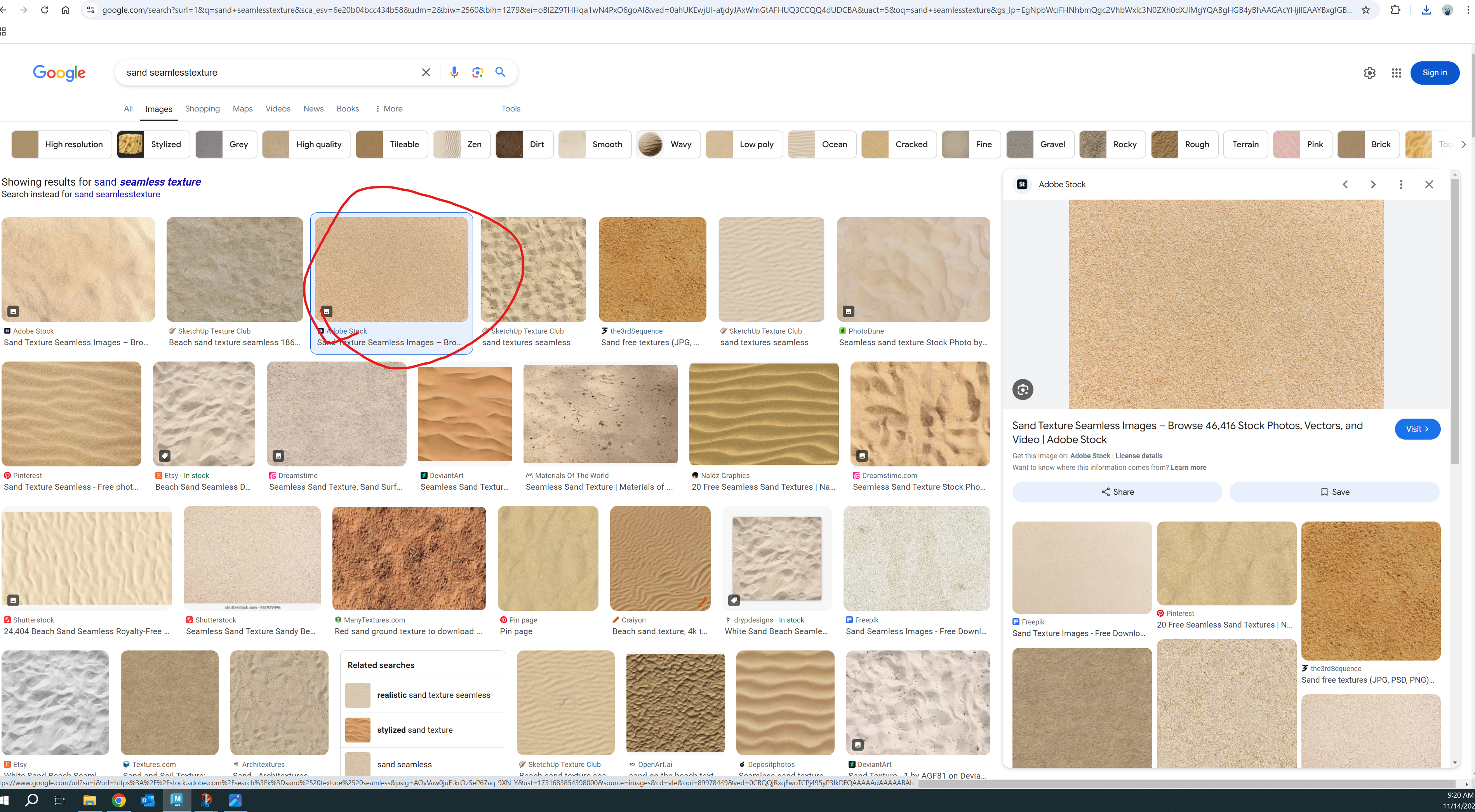Open Freepik related image in preview panel

pyautogui.click(x=1082, y=567)
